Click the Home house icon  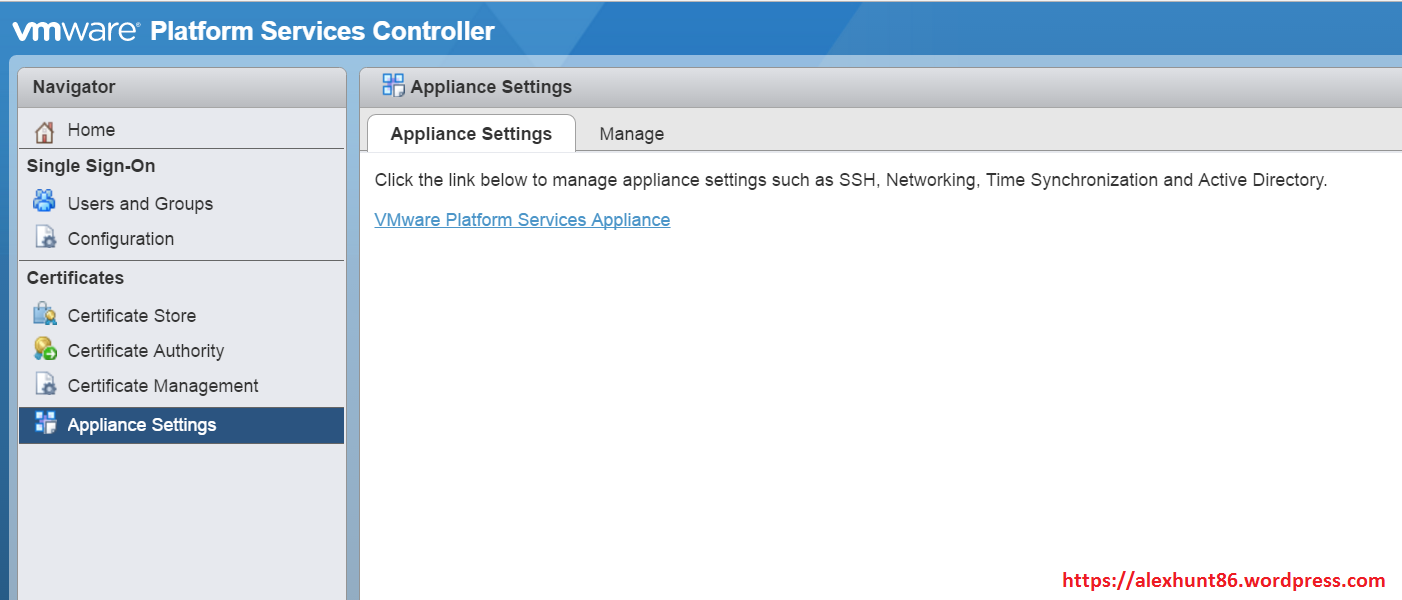click(44, 131)
